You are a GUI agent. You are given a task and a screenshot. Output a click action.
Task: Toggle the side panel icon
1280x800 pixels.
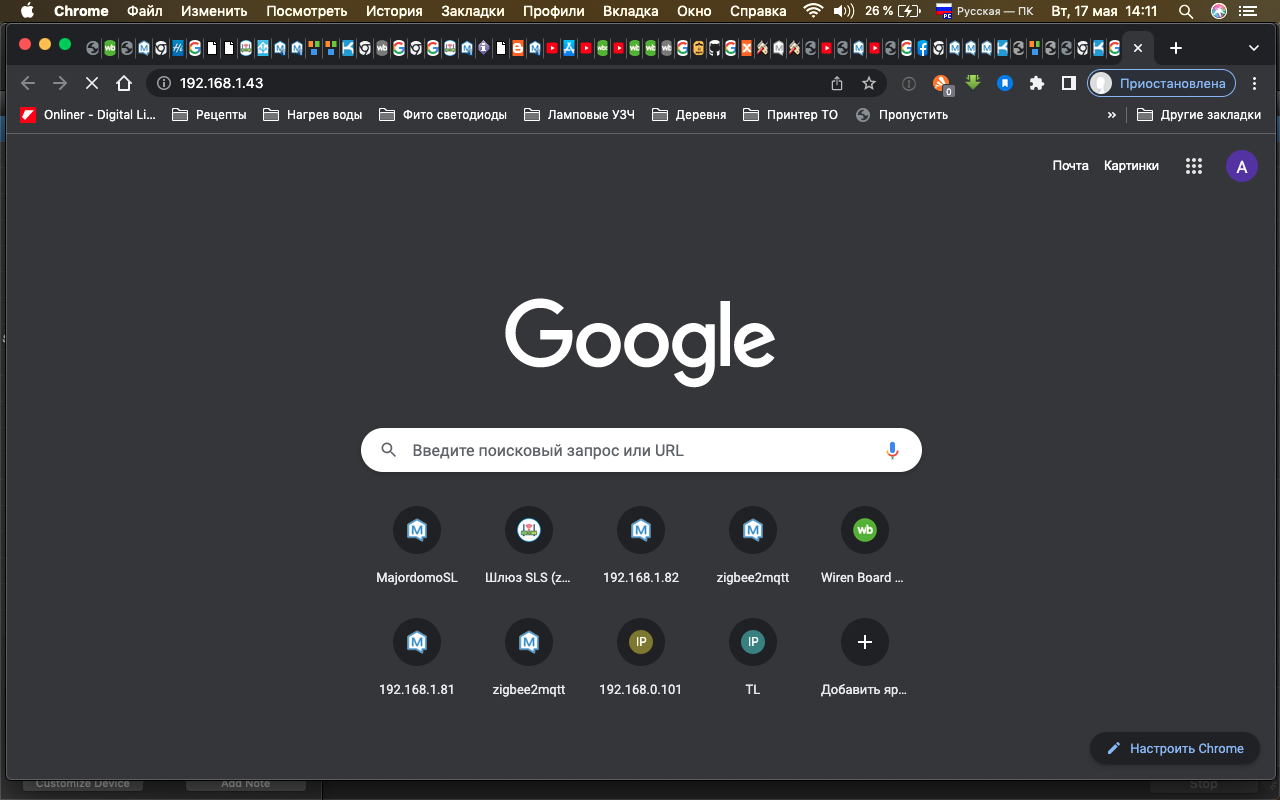(1069, 83)
